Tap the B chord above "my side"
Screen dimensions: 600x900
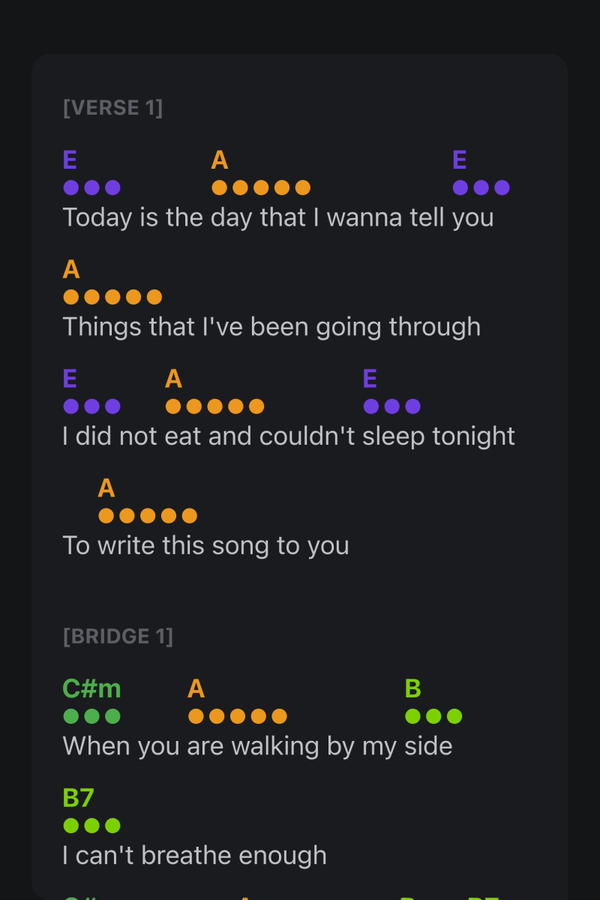(413, 688)
